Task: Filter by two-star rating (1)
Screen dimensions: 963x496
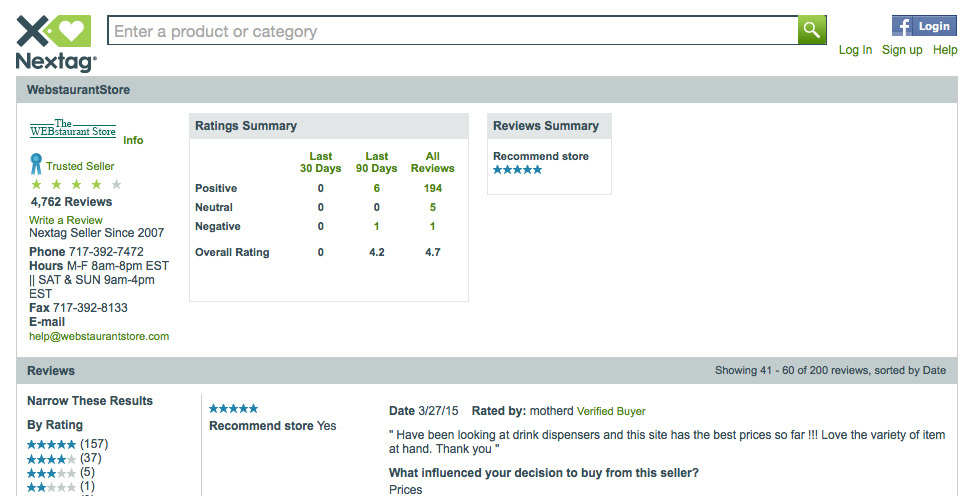Action: (61, 486)
